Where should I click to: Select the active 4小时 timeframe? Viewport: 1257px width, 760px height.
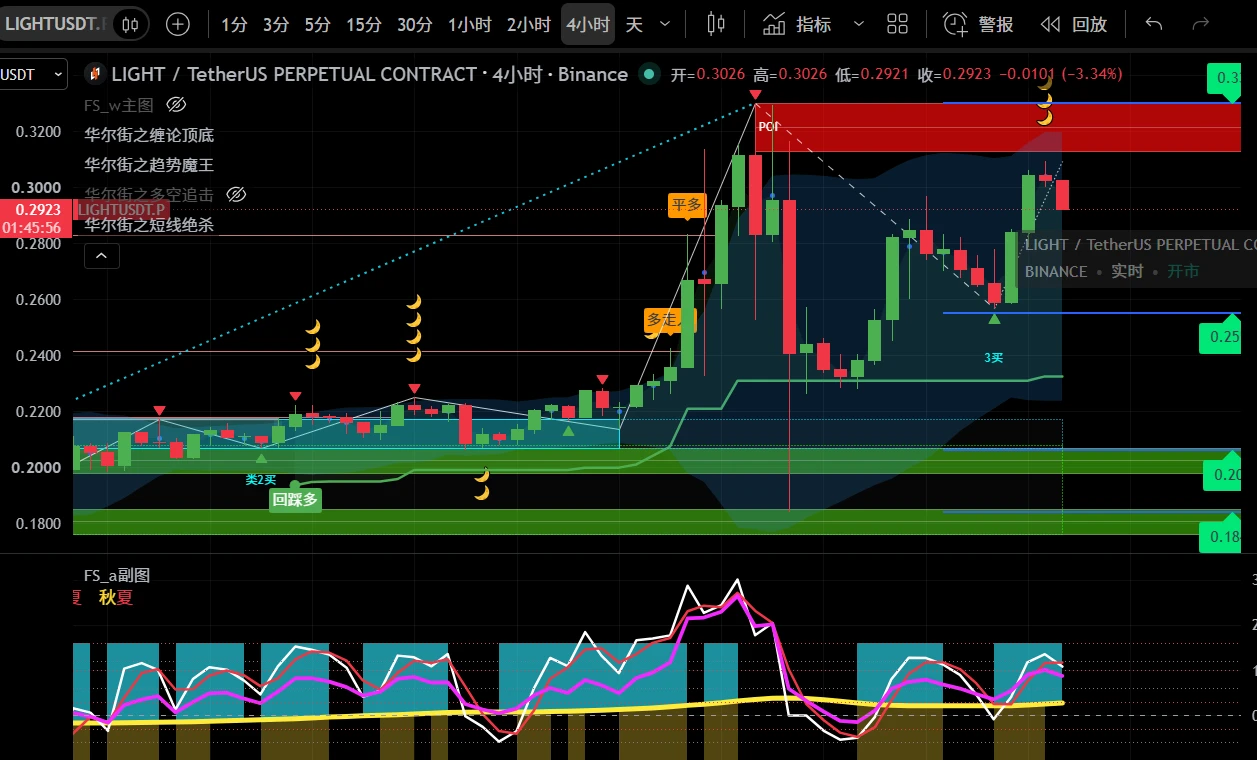588,24
